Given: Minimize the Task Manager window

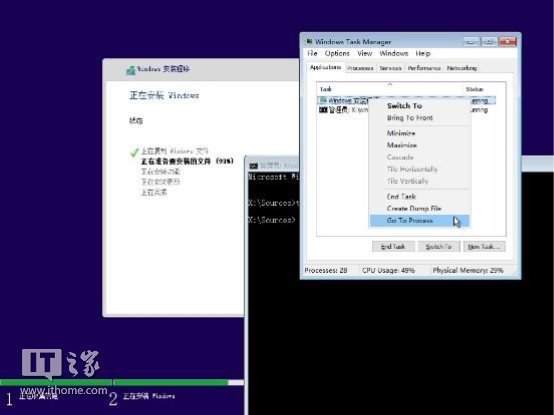Looking at the screenshot, I should (471, 41).
